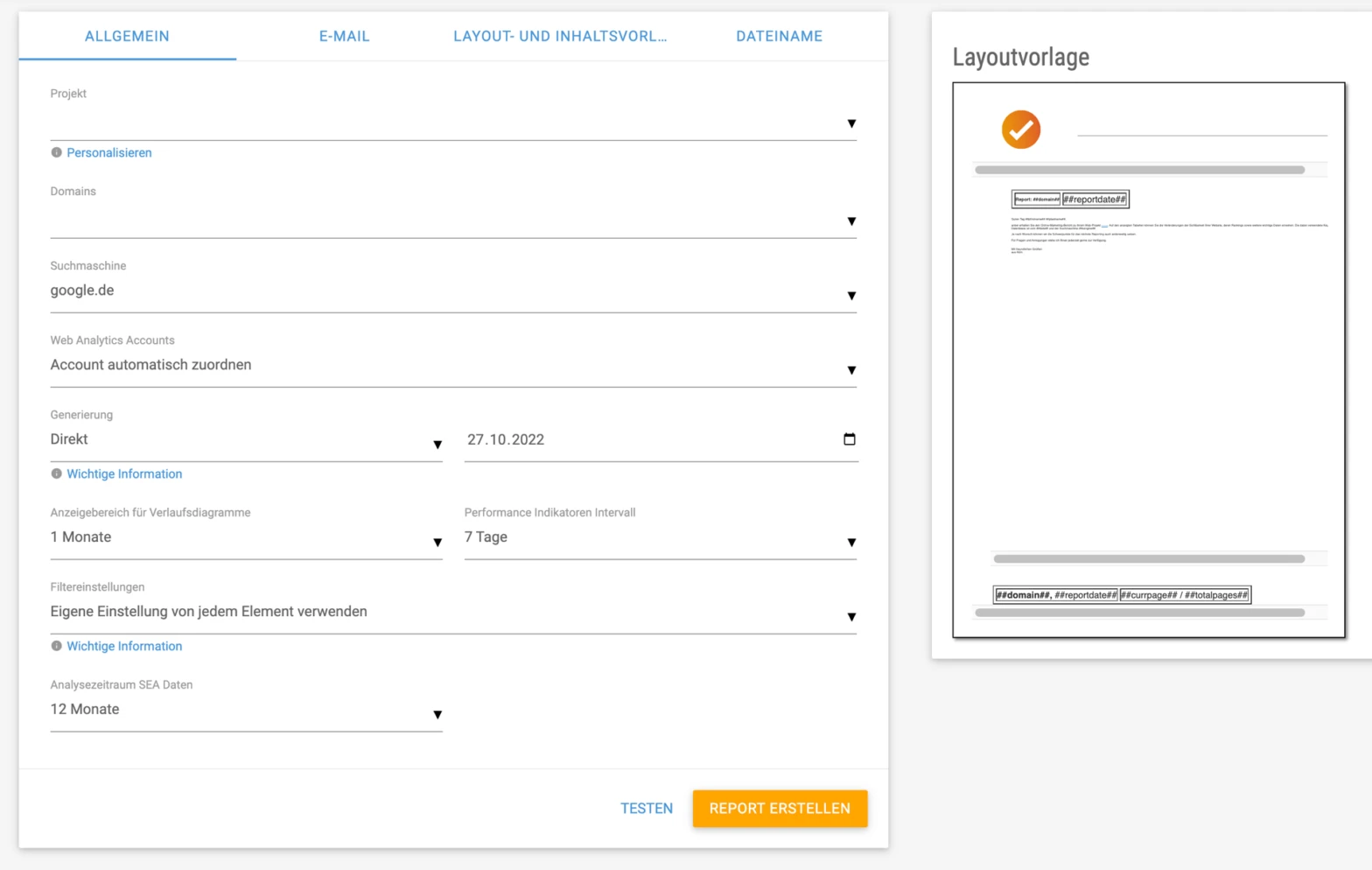Click info icon below Filtereinstellungen field

click(x=57, y=647)
